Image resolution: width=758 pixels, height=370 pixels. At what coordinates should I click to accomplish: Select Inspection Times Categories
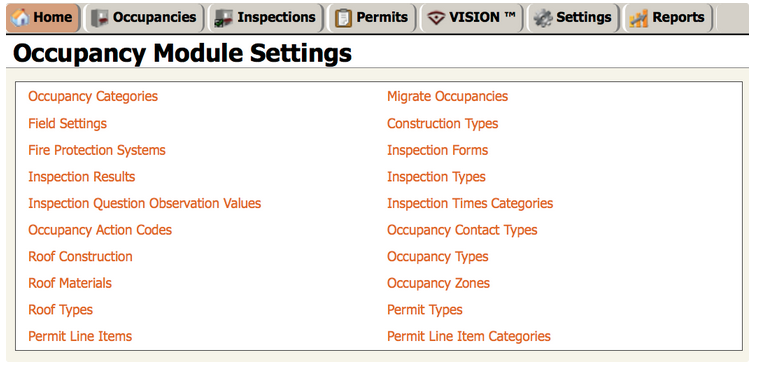470,203
